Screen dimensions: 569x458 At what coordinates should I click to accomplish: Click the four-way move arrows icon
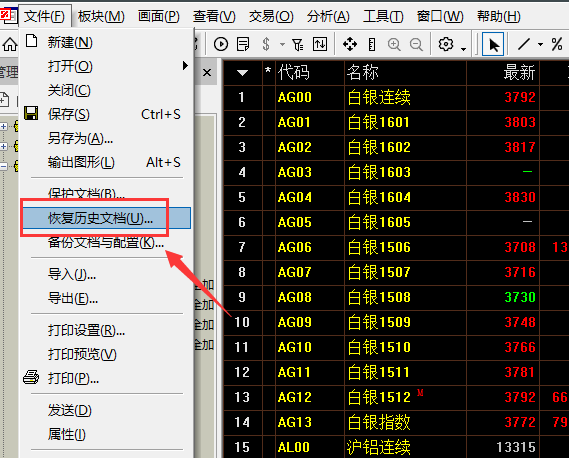pyautogui.click(x=350, y=44)
